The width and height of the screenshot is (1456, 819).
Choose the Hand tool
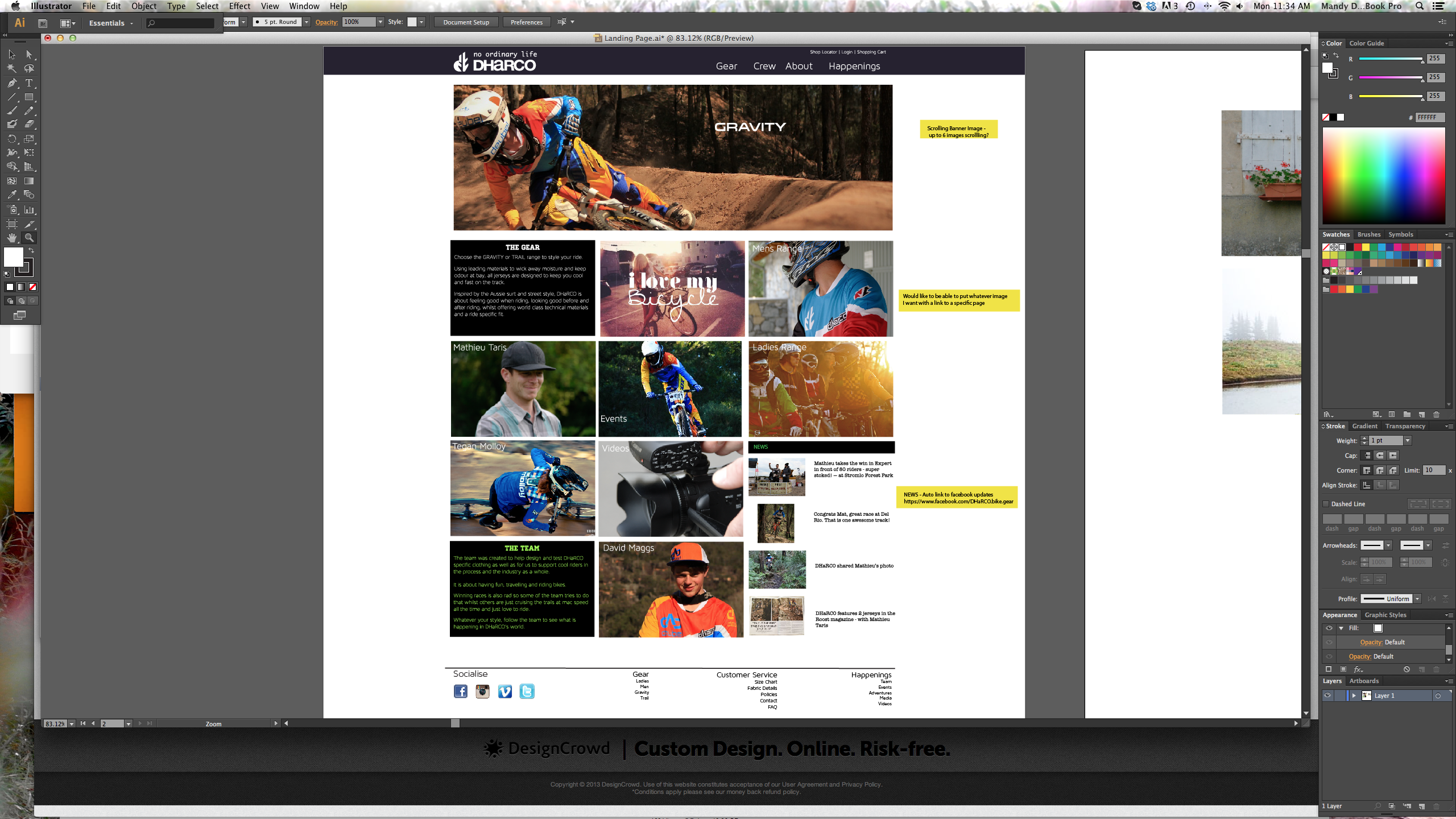tap(12, 238)
